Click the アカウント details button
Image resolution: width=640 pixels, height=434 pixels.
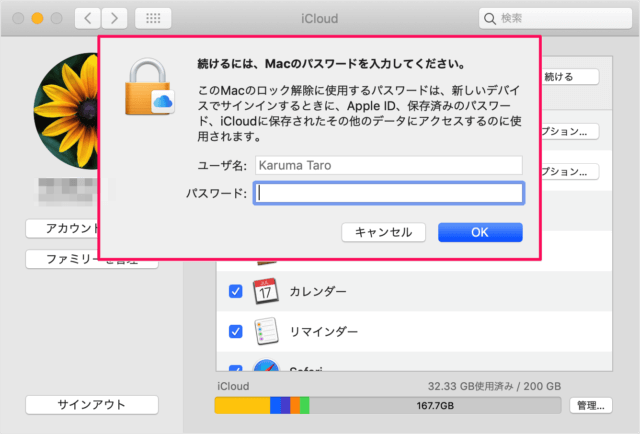pyautogui.click(x=62, y=228)
